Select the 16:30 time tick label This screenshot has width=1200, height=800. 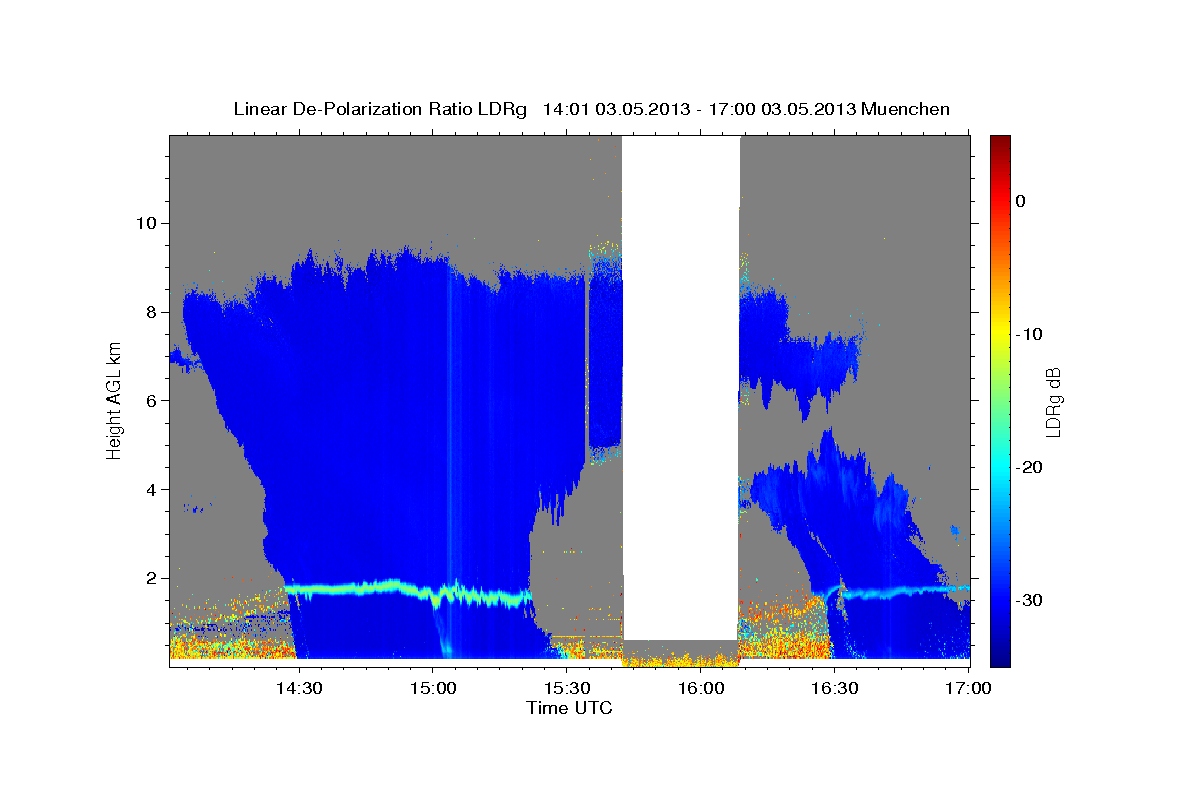click(x=835, y=688)
